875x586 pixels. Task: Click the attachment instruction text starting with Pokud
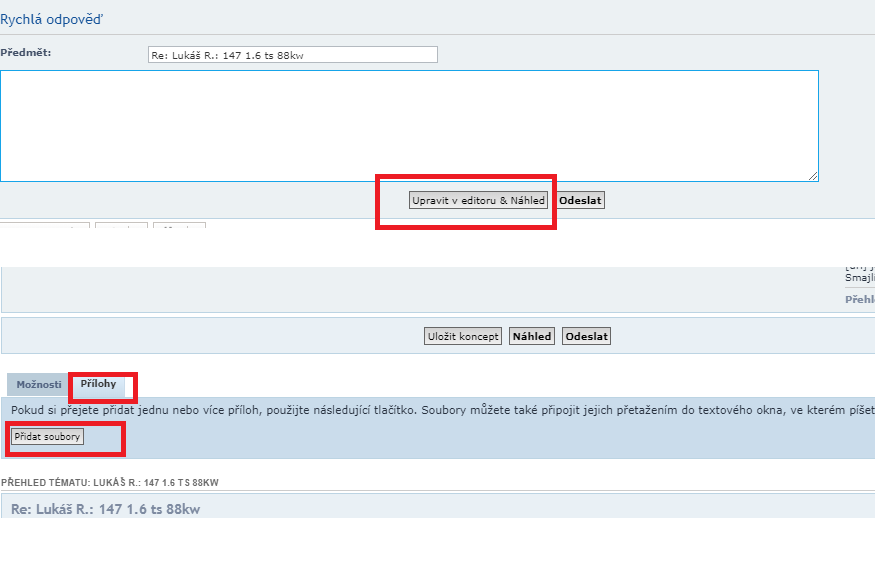click(x=400, y=410)
